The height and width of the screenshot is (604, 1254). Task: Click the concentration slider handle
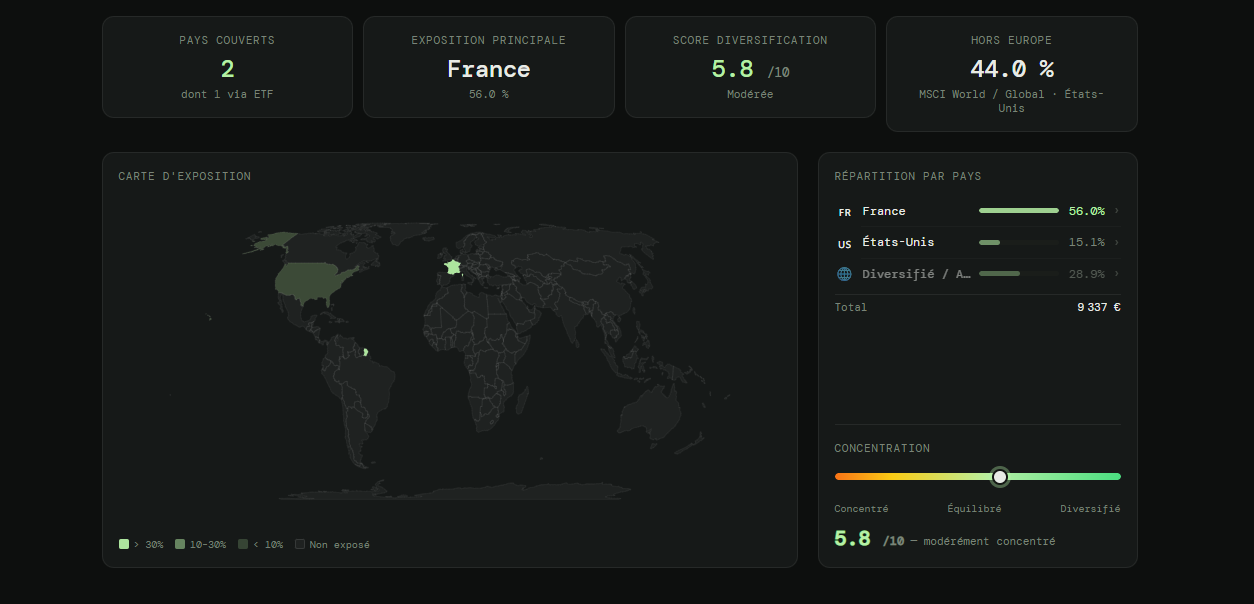pyautogui.click(x=1000, y=477)
